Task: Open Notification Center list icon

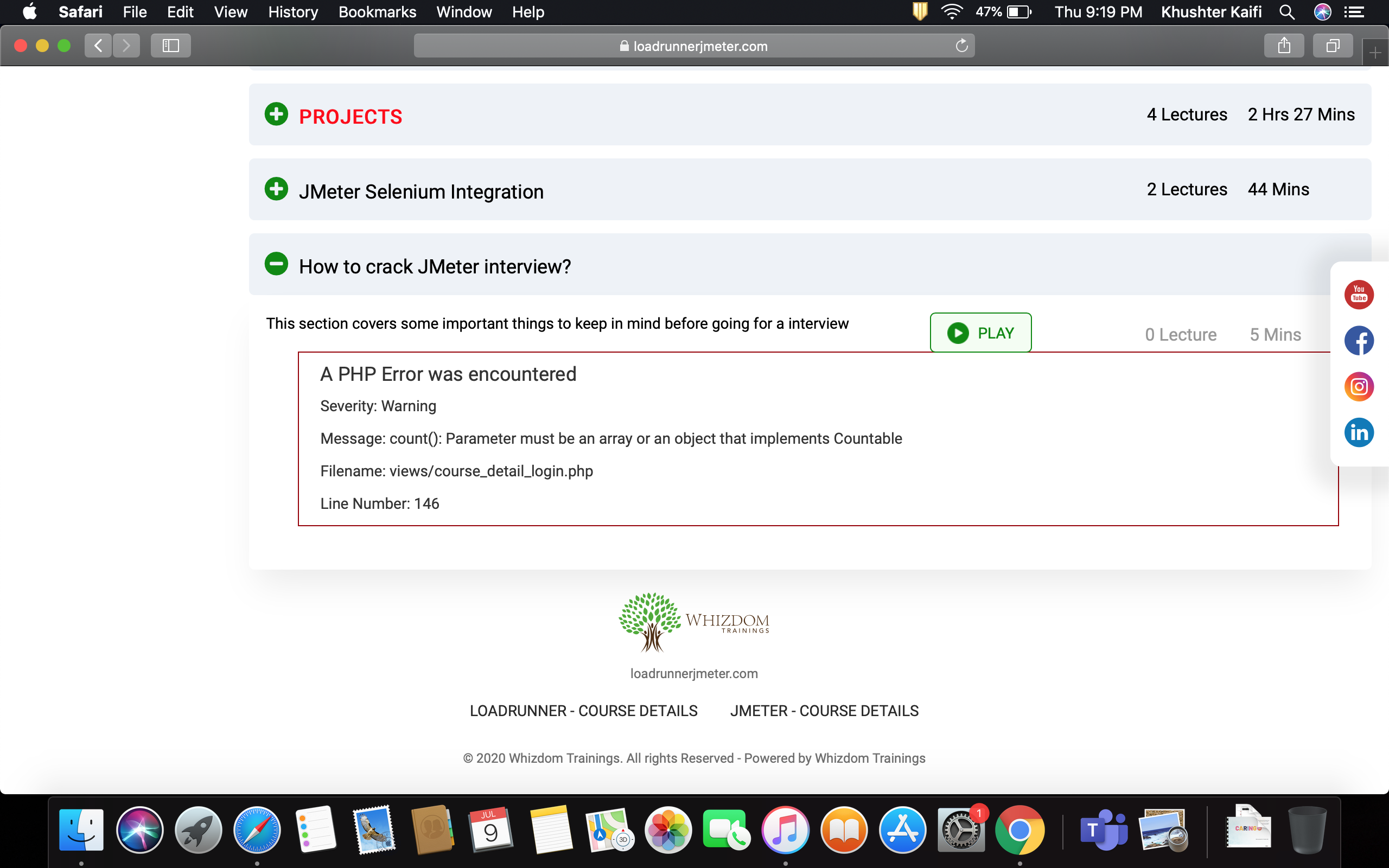Action: pyautogui.click(x=1355, y=12)
